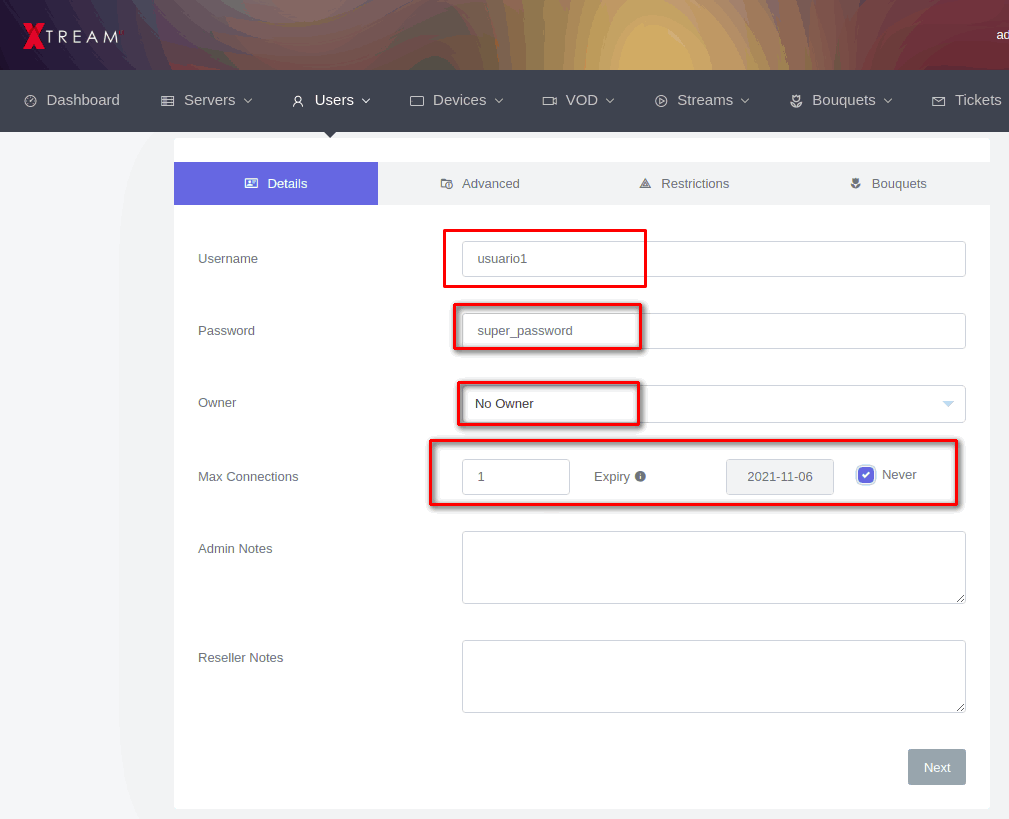The height and width of the screenshot is (819, 1009).
Task: Expand the Bouquets navigation menu
Action: pyautogui.click(x=842, y=100)
